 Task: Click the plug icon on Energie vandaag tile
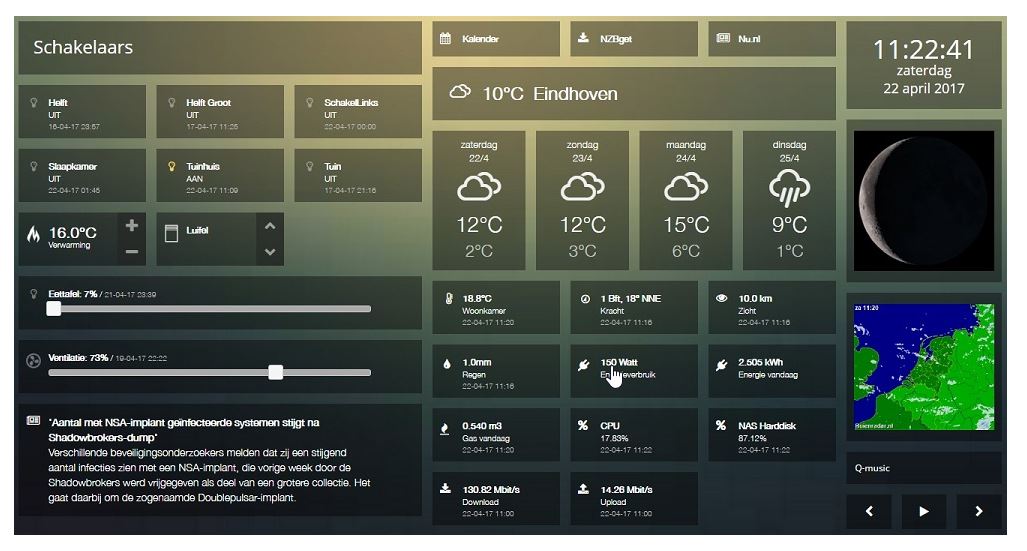tap(722, 364)
